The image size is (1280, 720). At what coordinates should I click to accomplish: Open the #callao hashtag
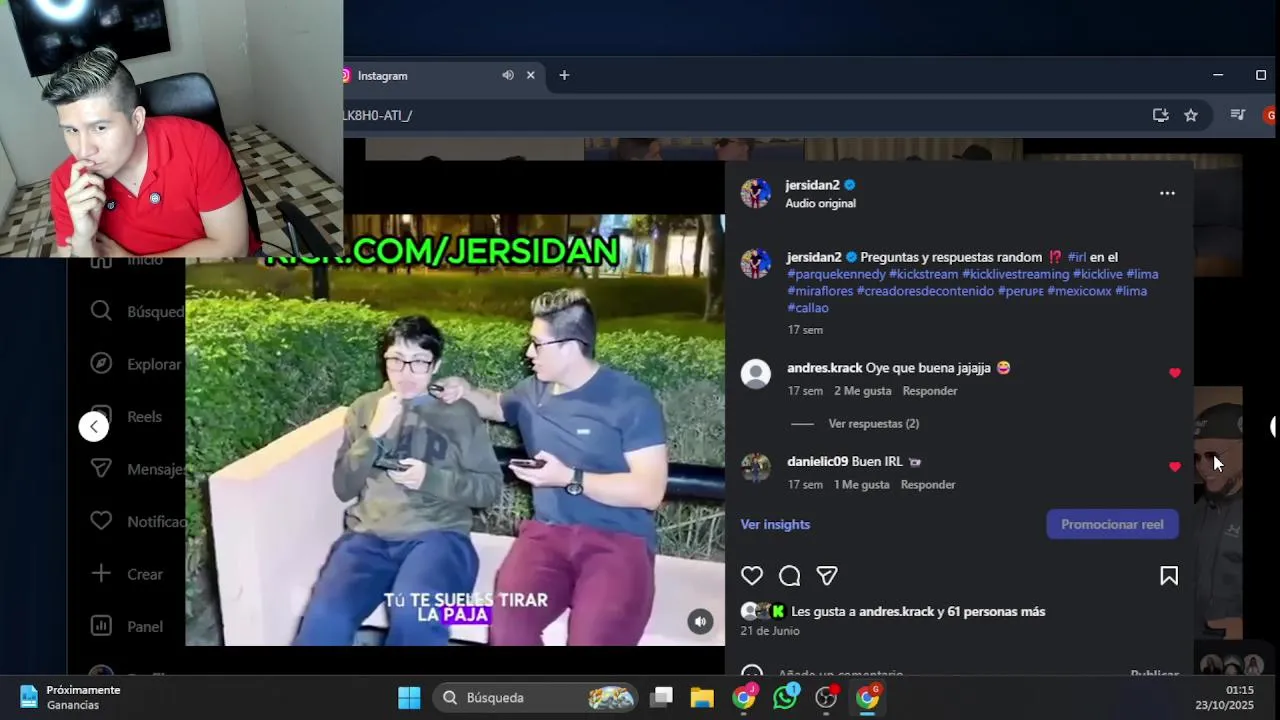(808, 308)
